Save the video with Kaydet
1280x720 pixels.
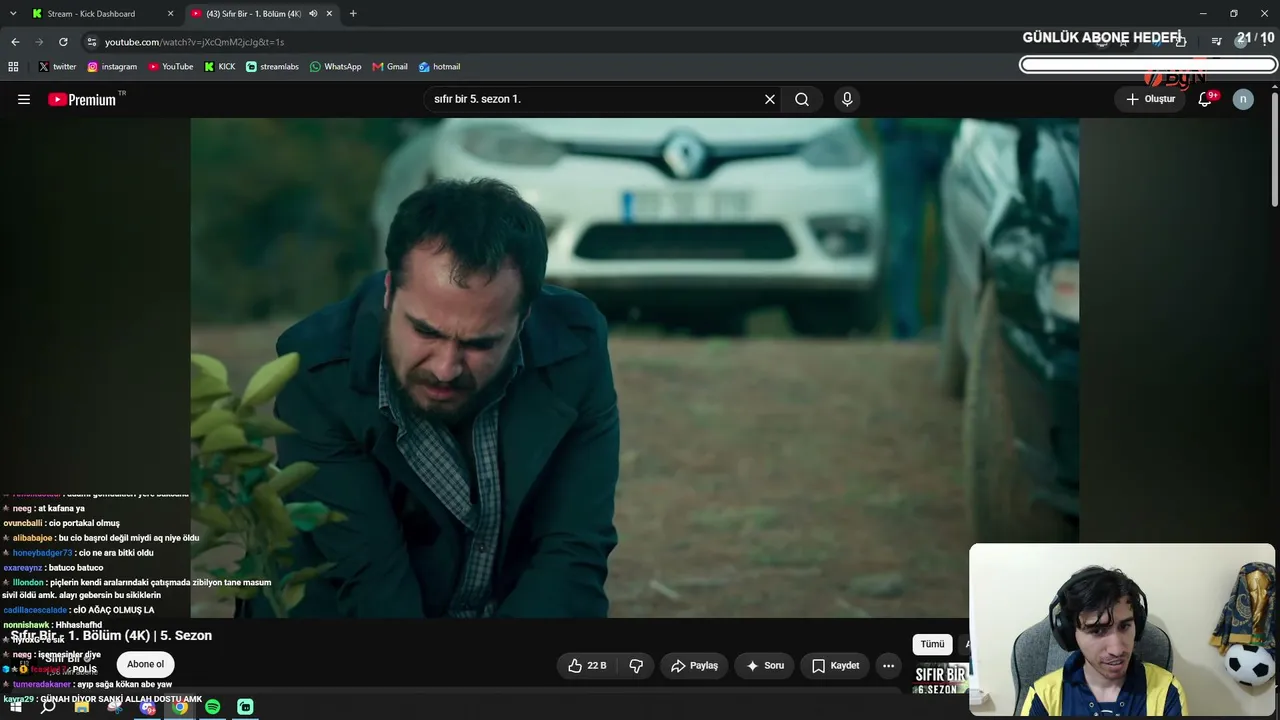pyautogui.click(x=835, y=665)
